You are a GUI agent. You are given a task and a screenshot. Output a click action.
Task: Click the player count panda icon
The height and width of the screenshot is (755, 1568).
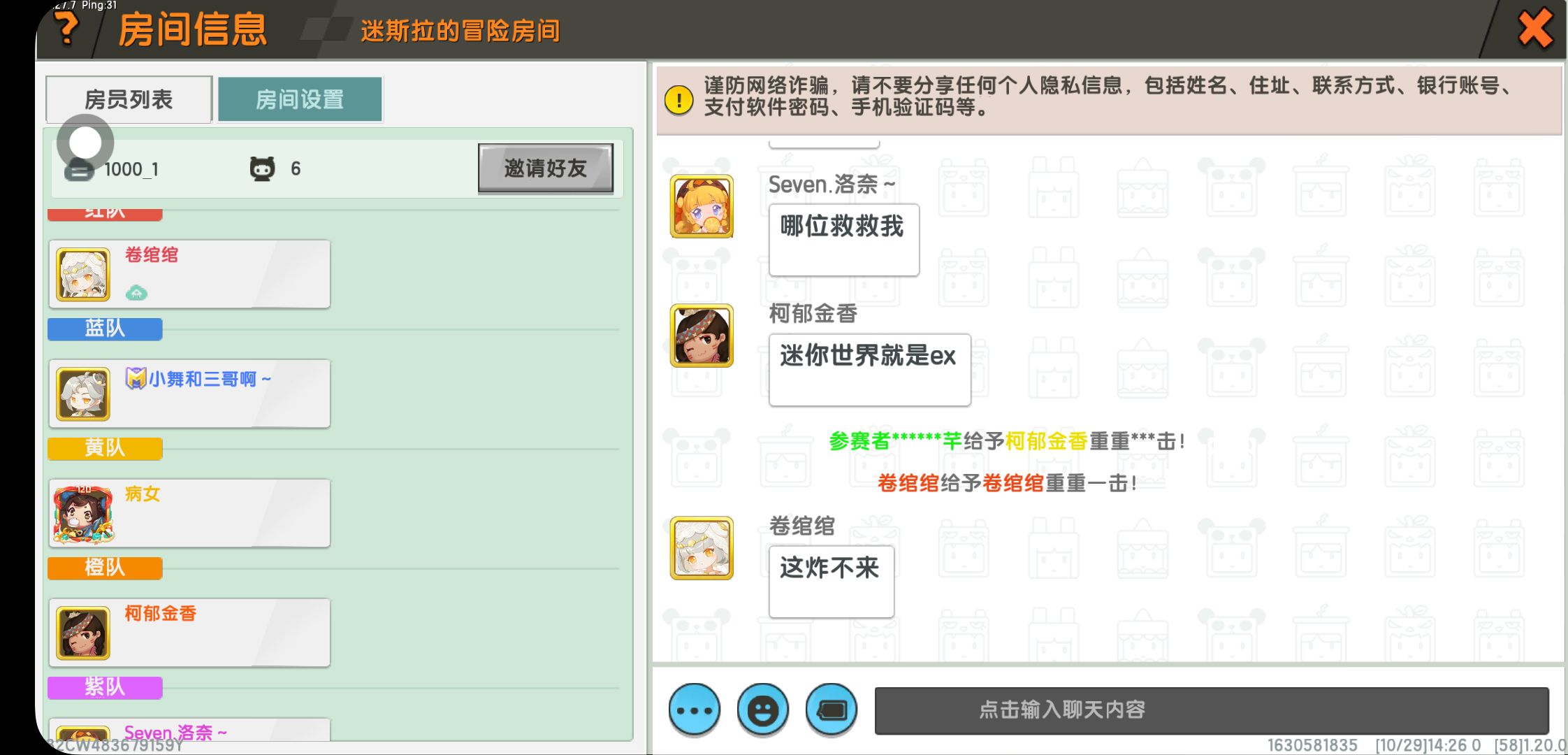point(262,168)
